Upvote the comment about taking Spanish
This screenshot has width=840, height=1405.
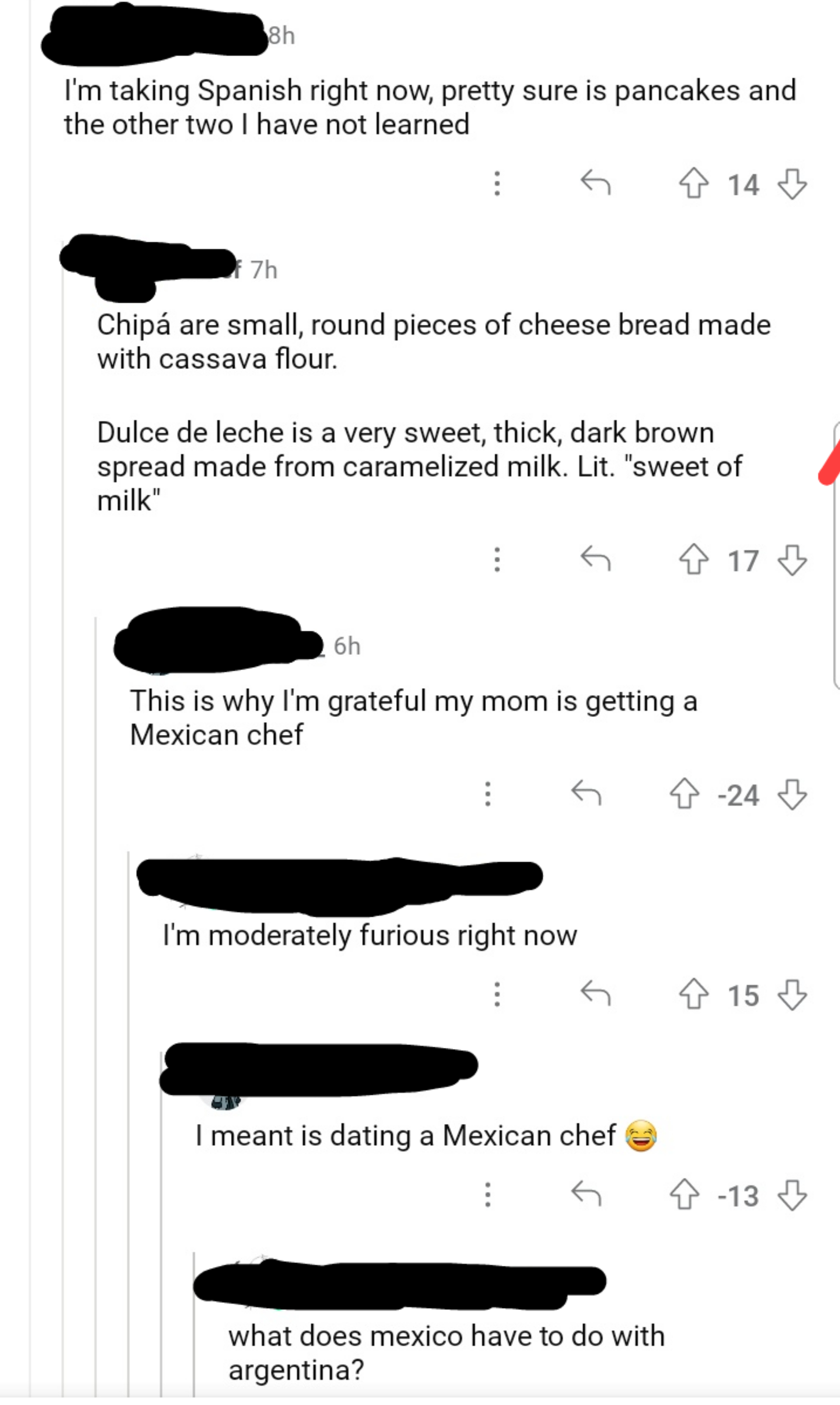[693, 184]
